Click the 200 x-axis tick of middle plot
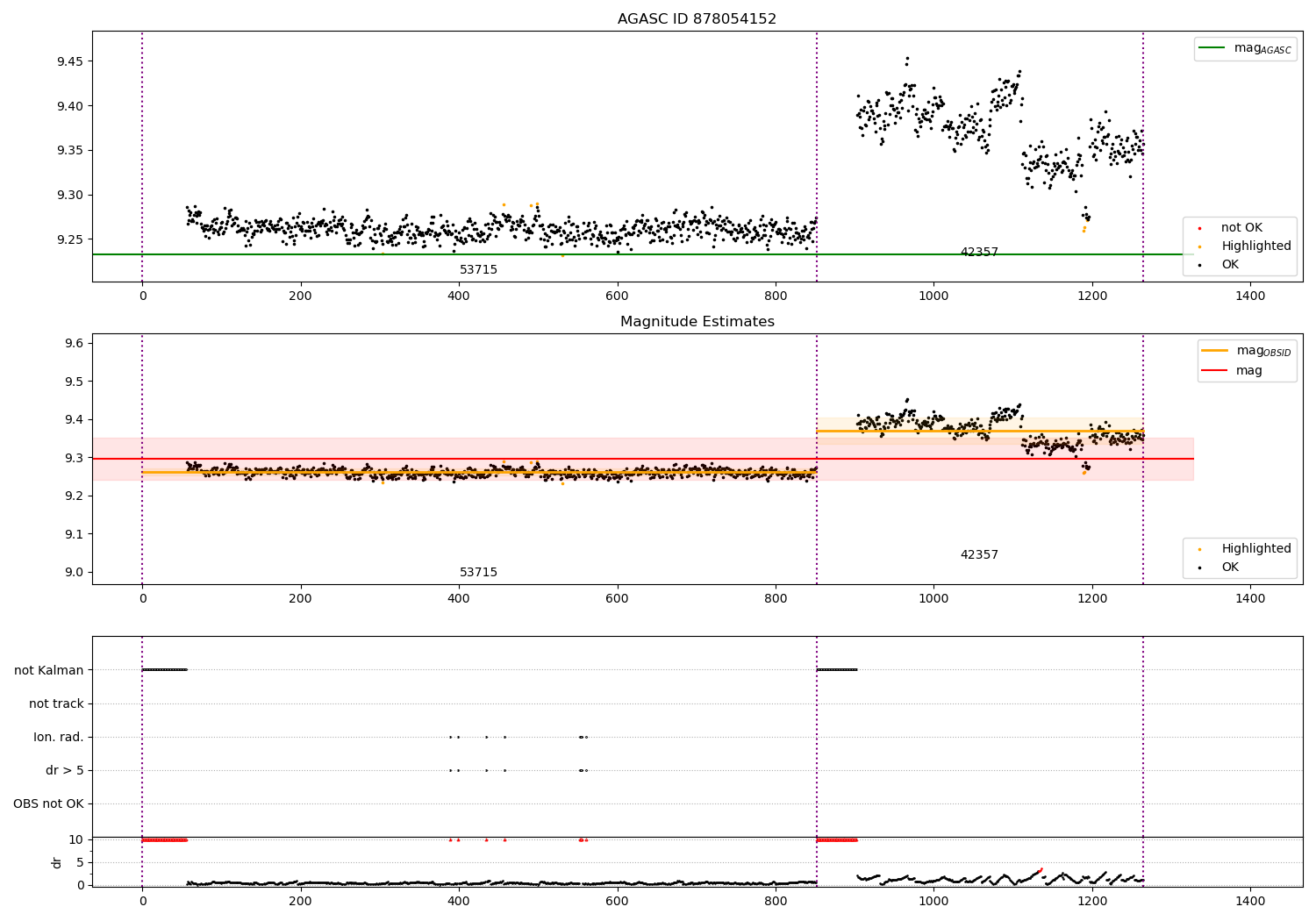This screenshot has height=921, width=1316. (300, 599)
